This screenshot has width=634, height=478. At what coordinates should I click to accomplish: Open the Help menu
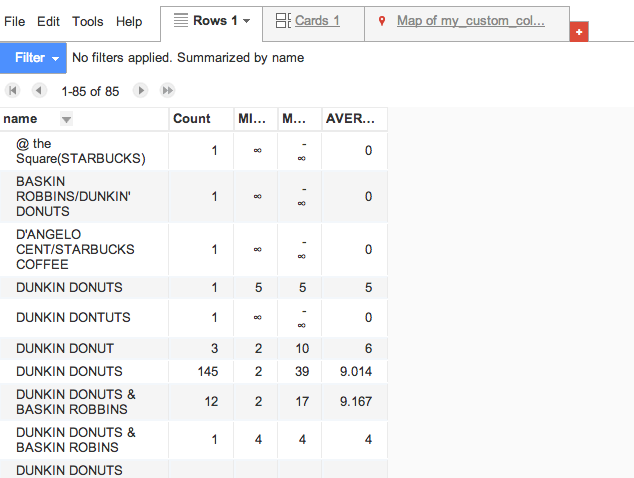point(129,21)
